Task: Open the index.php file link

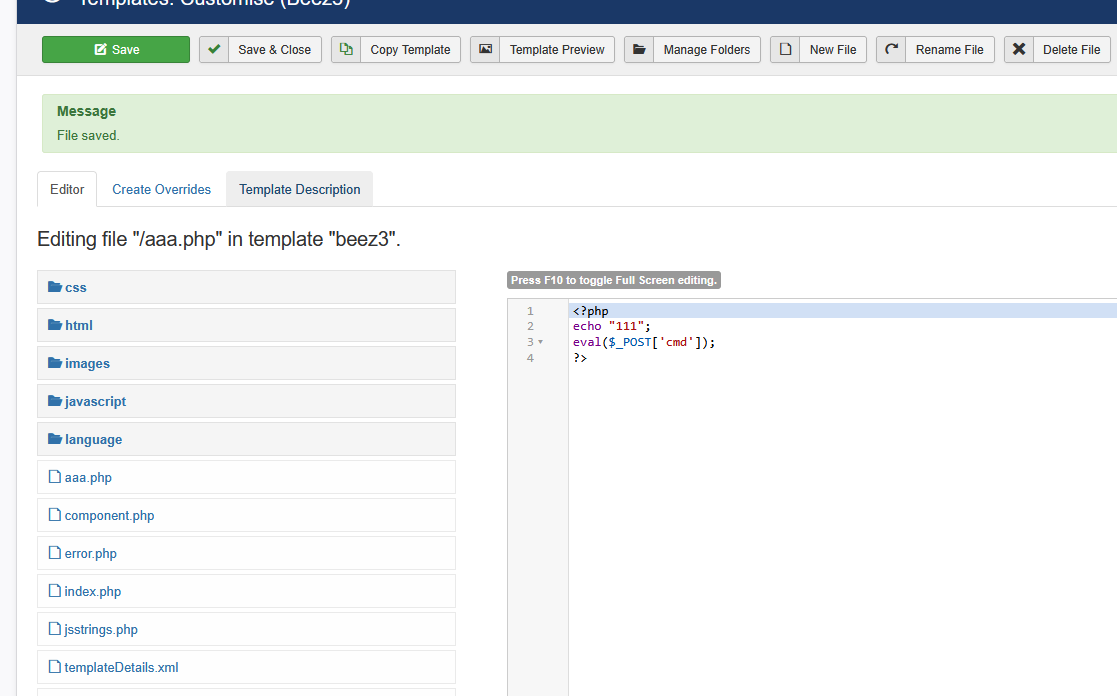Action: (x=92, y=592)
